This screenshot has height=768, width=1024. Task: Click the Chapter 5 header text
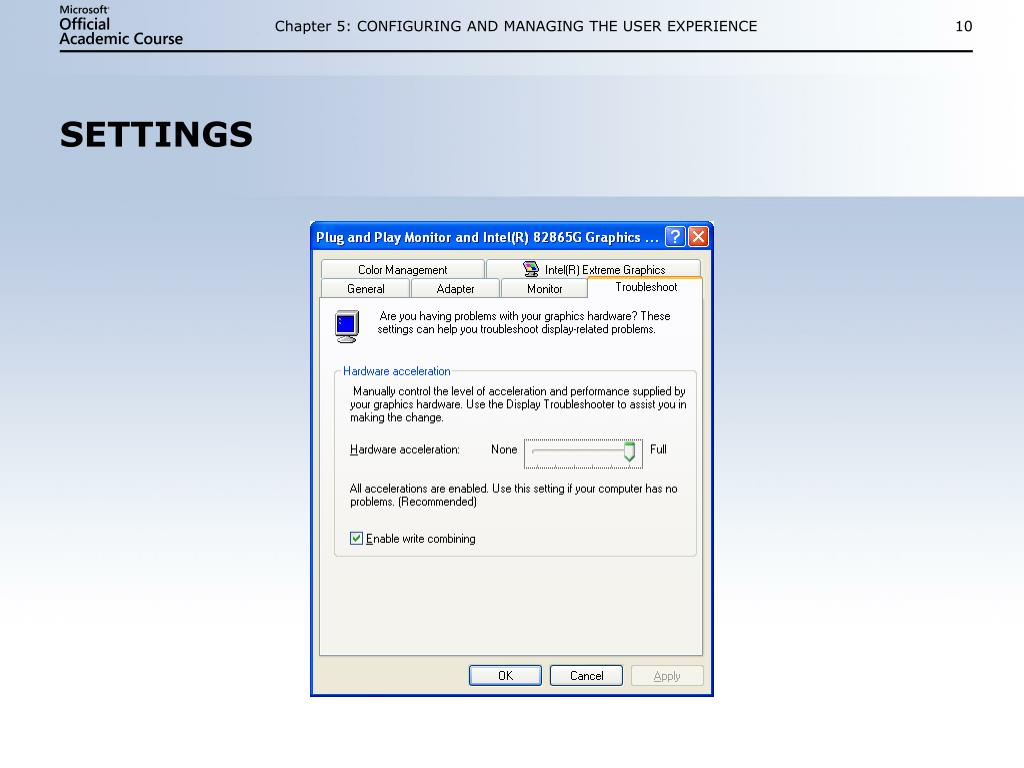coord(516,26)
